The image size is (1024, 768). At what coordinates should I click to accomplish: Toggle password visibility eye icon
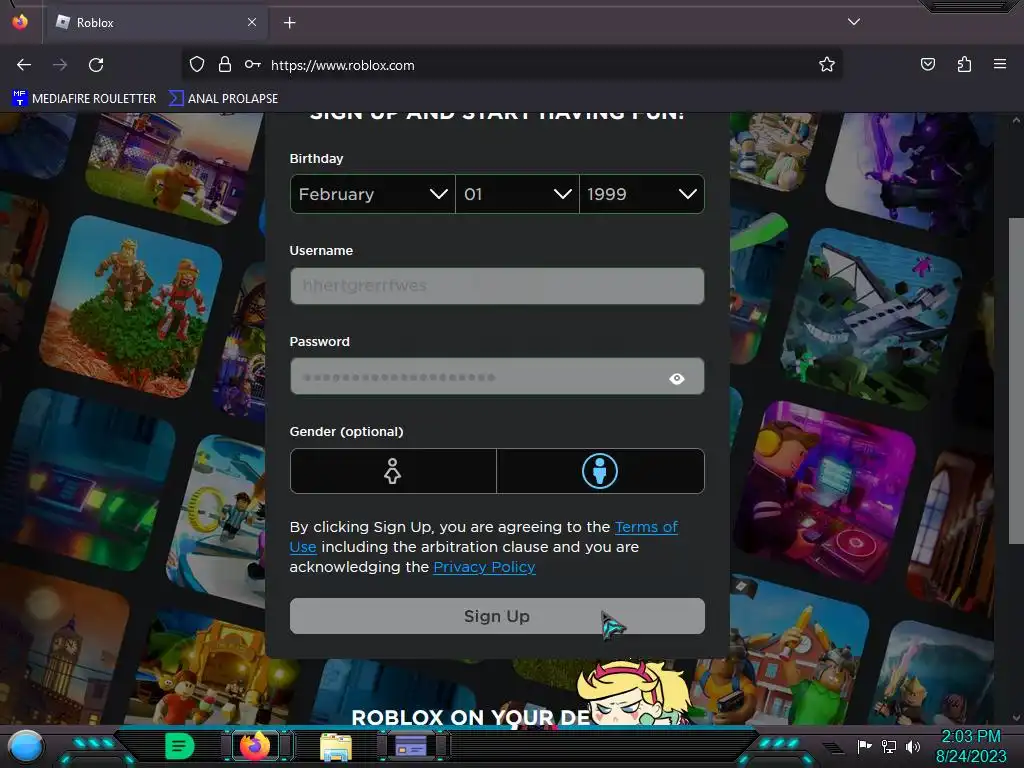(x=677, y=379)
